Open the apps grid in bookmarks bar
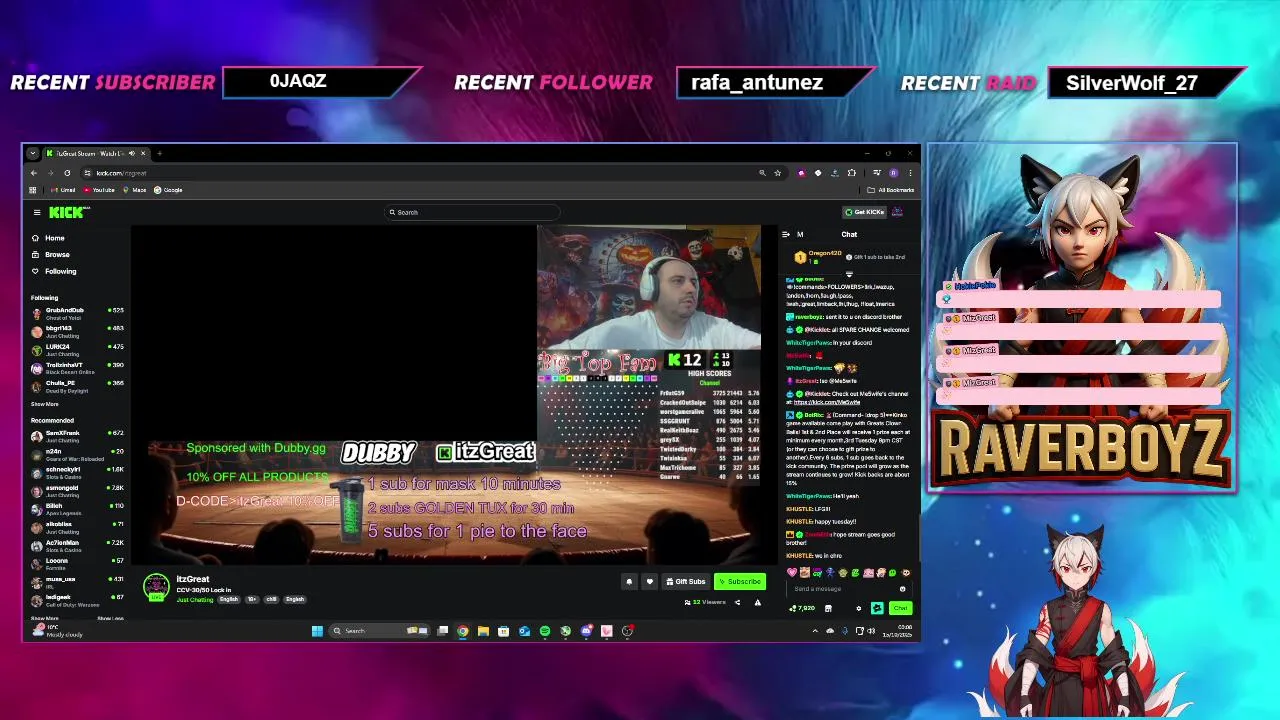Image resolution: width=1280 pixels, height=720 pixels. (33, 190)
